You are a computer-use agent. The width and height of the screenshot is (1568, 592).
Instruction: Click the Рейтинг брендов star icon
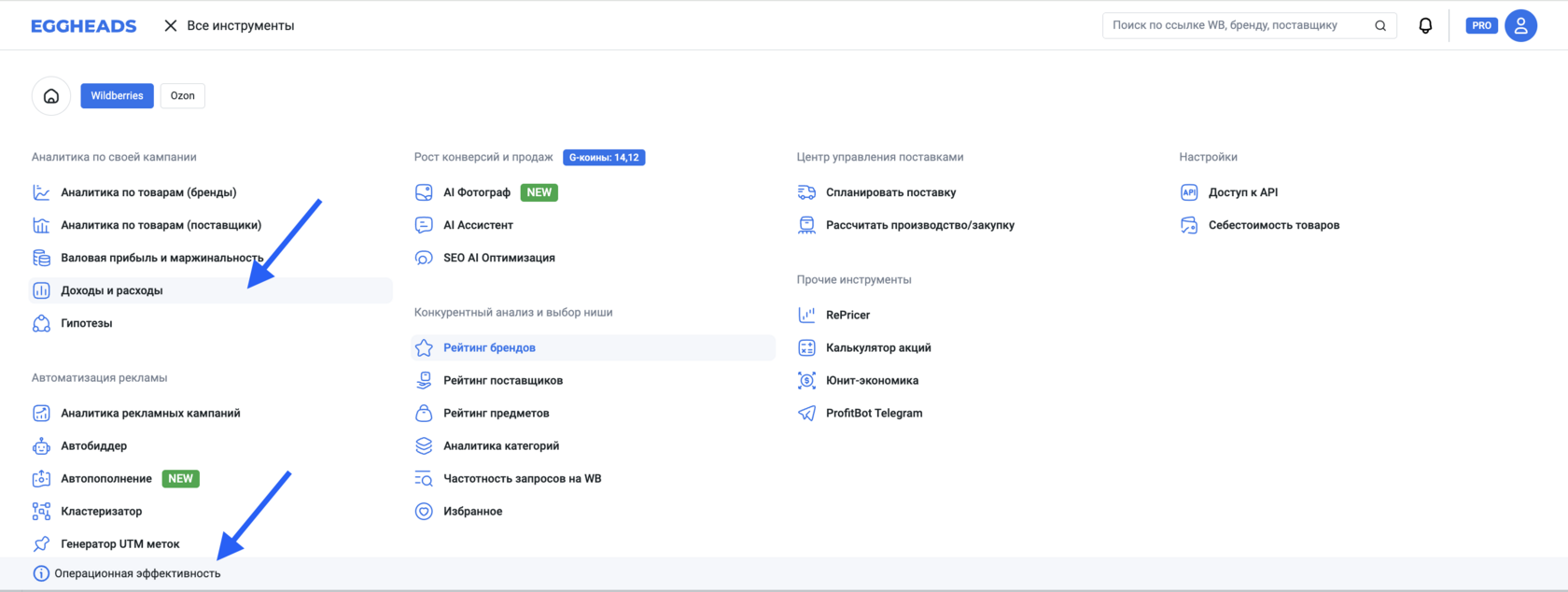(x=424, y=347)
